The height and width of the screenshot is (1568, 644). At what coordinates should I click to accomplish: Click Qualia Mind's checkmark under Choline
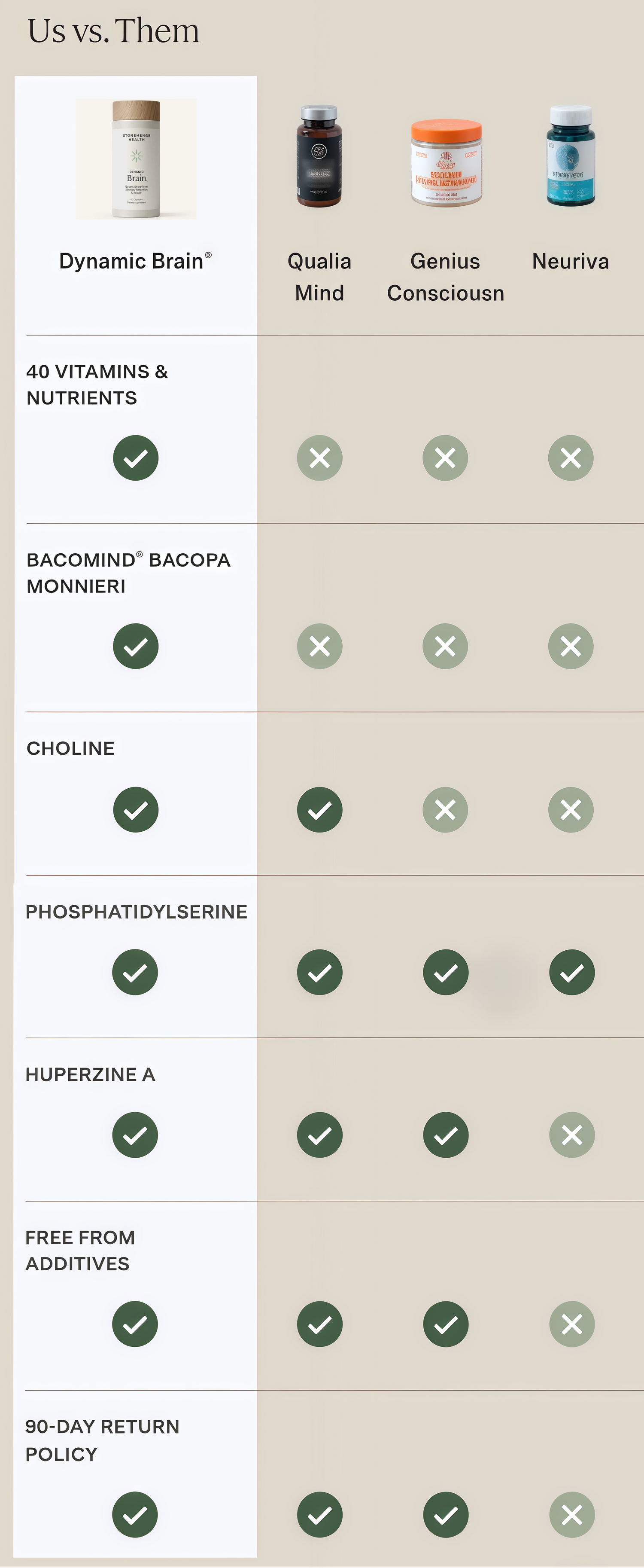(x=320, y=810)
